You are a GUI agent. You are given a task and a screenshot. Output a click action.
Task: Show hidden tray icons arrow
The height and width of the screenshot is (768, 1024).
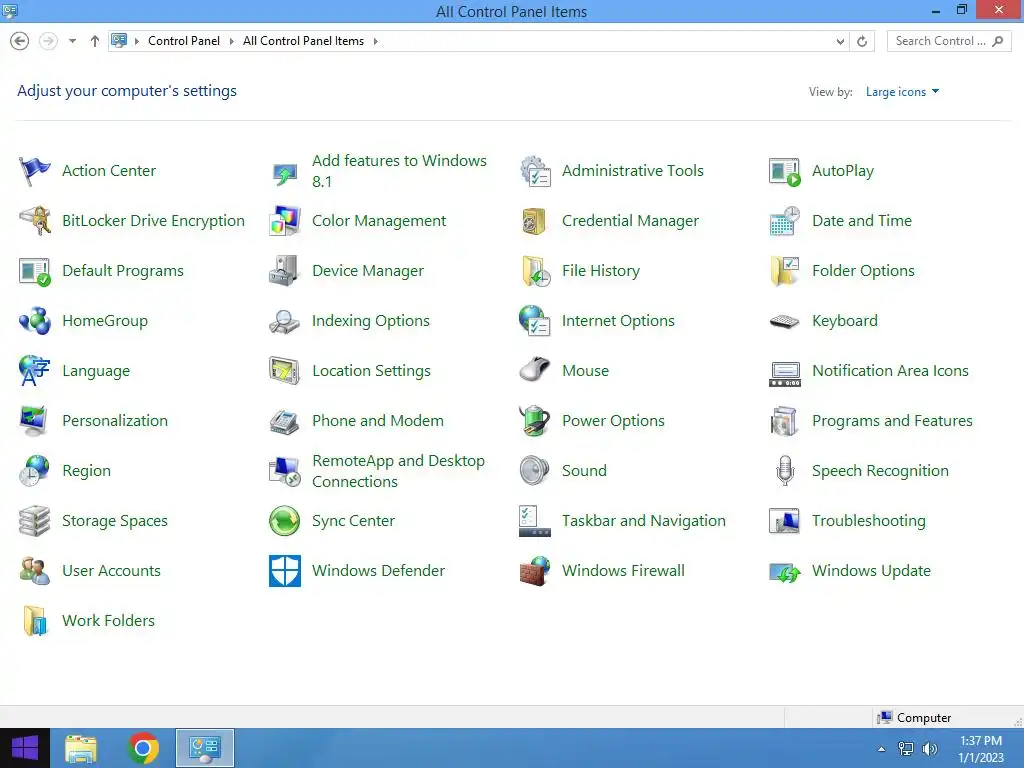tap(882, 749)
